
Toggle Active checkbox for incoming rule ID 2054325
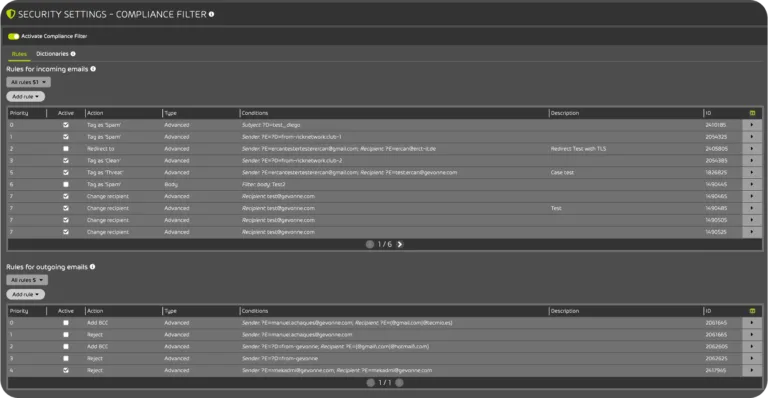tap(66, 137)
